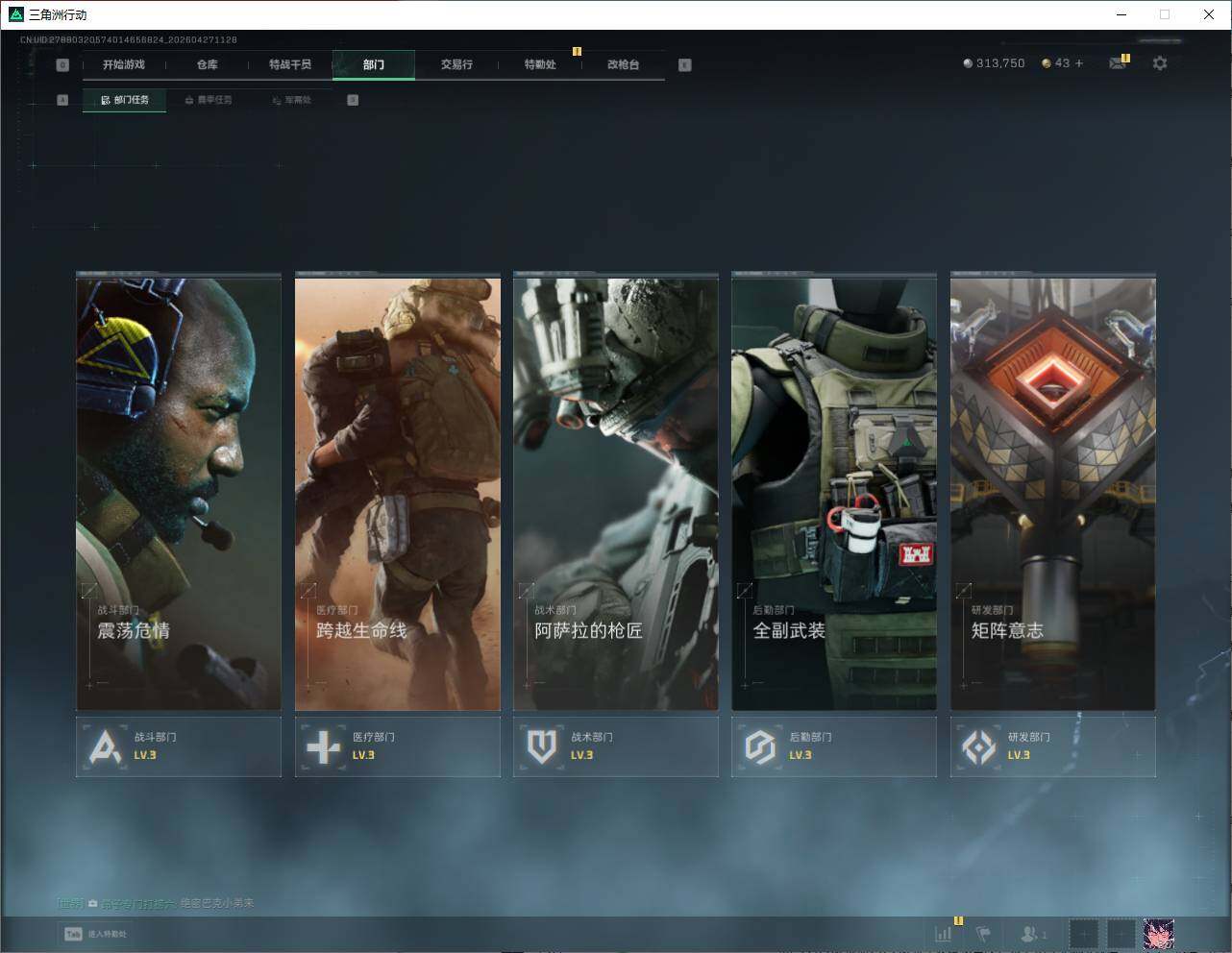Click the flag icon in bottom bar
1232x953 pixels.
point(983,933)
